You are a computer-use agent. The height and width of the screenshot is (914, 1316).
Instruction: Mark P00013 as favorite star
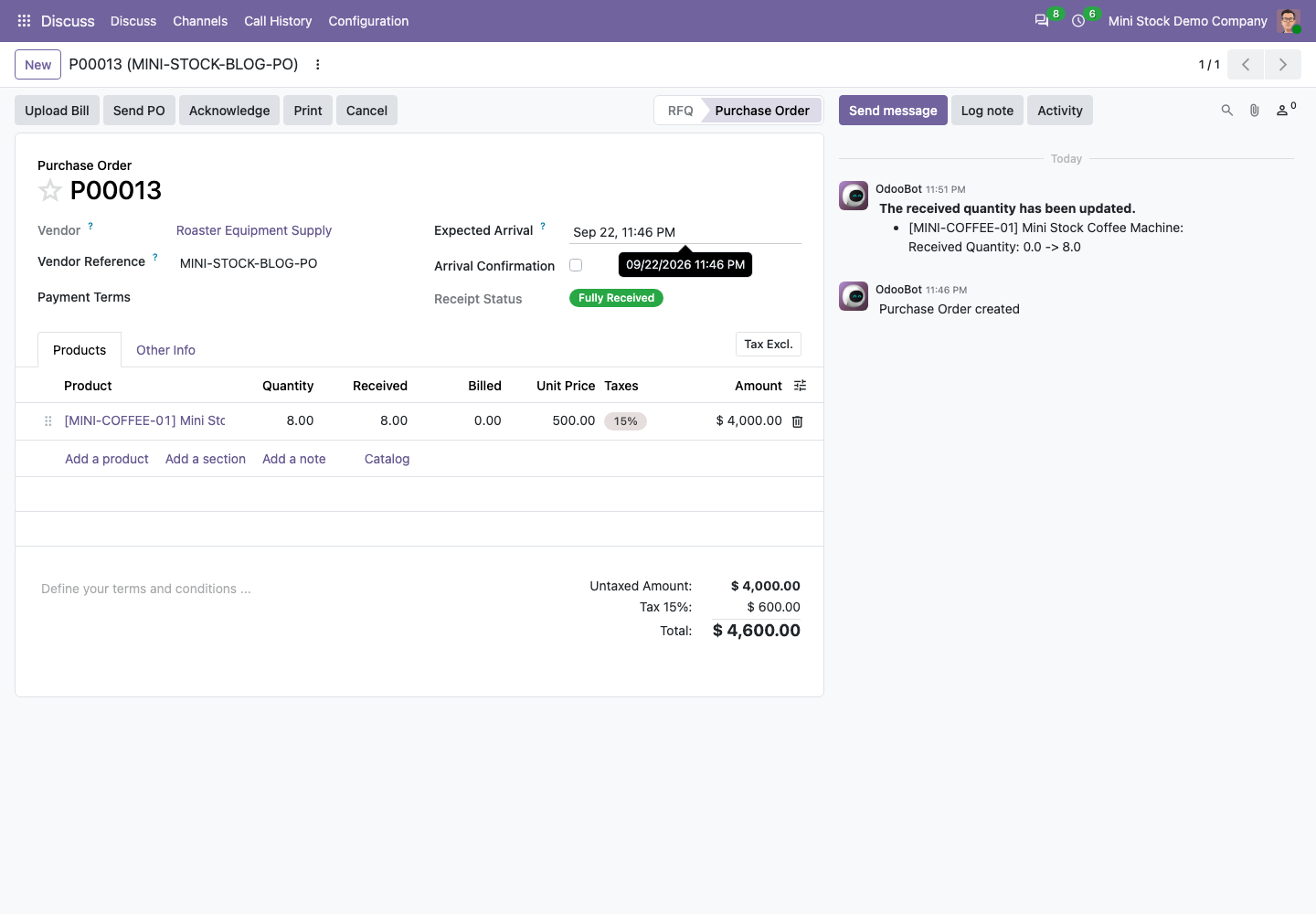click(x=49, y=190)
